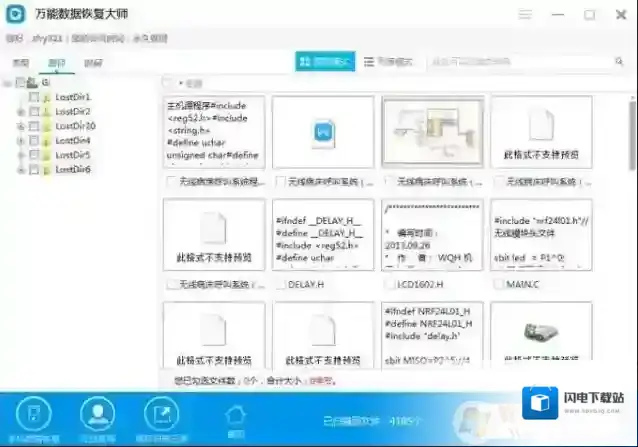The image size is (638, 447).
Task: Open the hamburger menu in title bar
Action: coord(525,15)
